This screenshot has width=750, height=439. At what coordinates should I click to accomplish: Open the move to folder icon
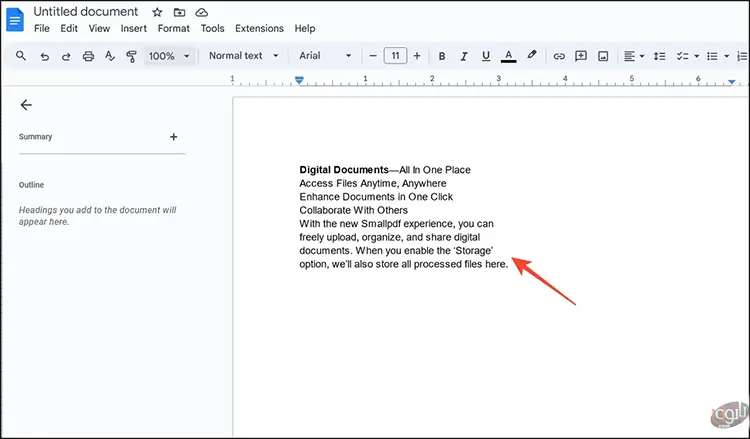pos(179,12)
